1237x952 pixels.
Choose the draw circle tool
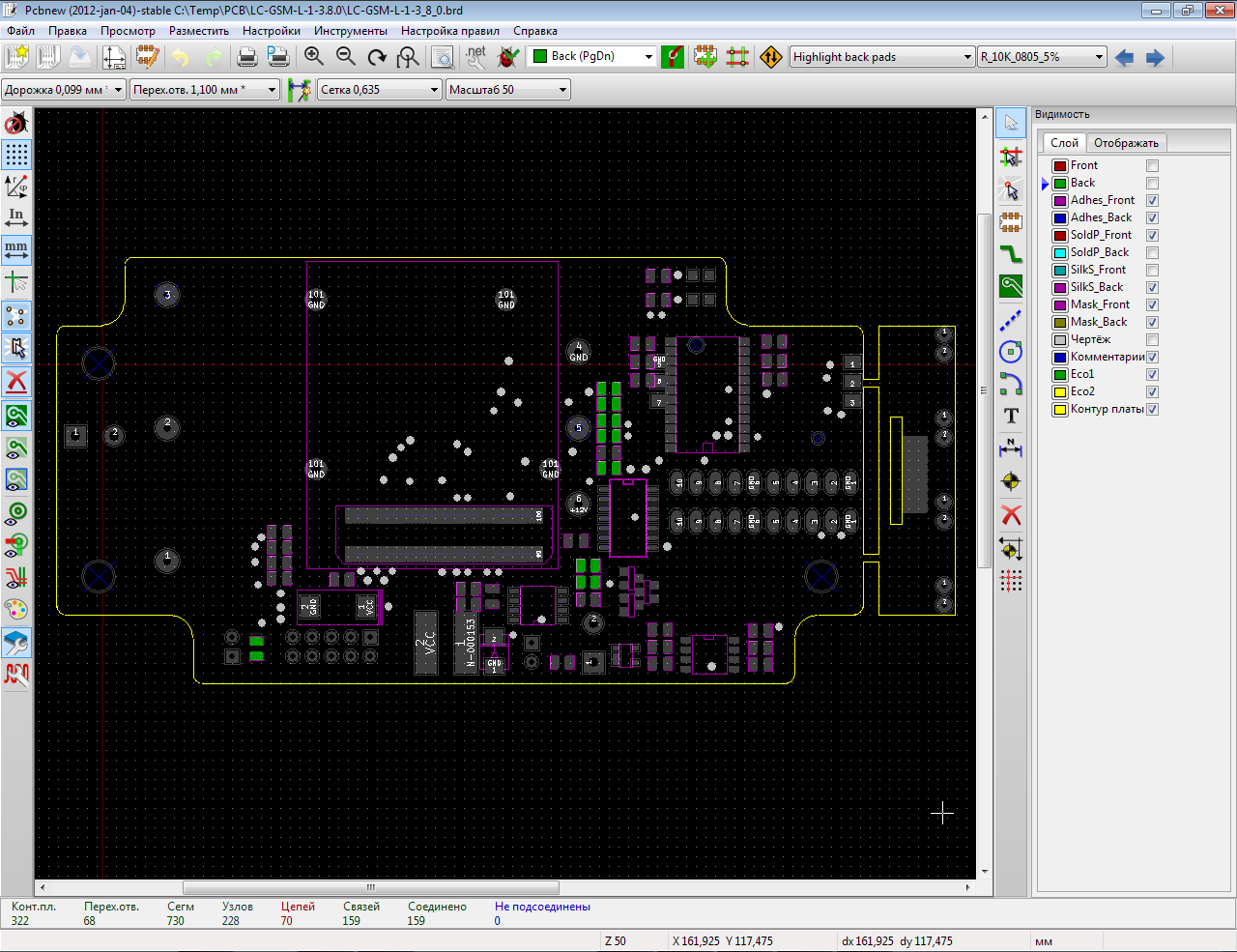tap(1011, 352)
